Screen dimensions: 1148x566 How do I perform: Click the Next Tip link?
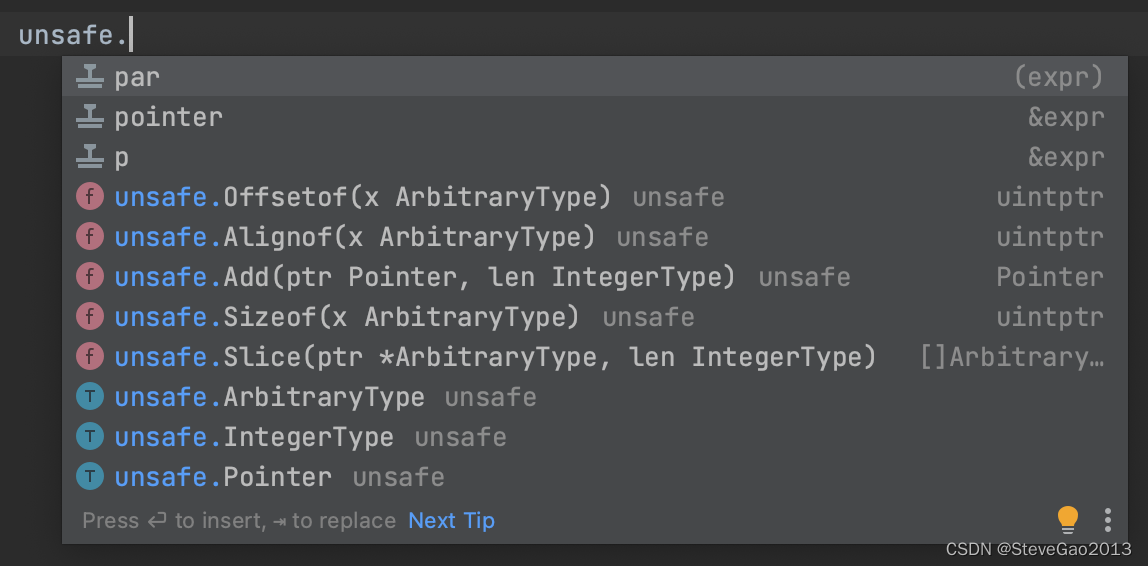click(452, 521)
